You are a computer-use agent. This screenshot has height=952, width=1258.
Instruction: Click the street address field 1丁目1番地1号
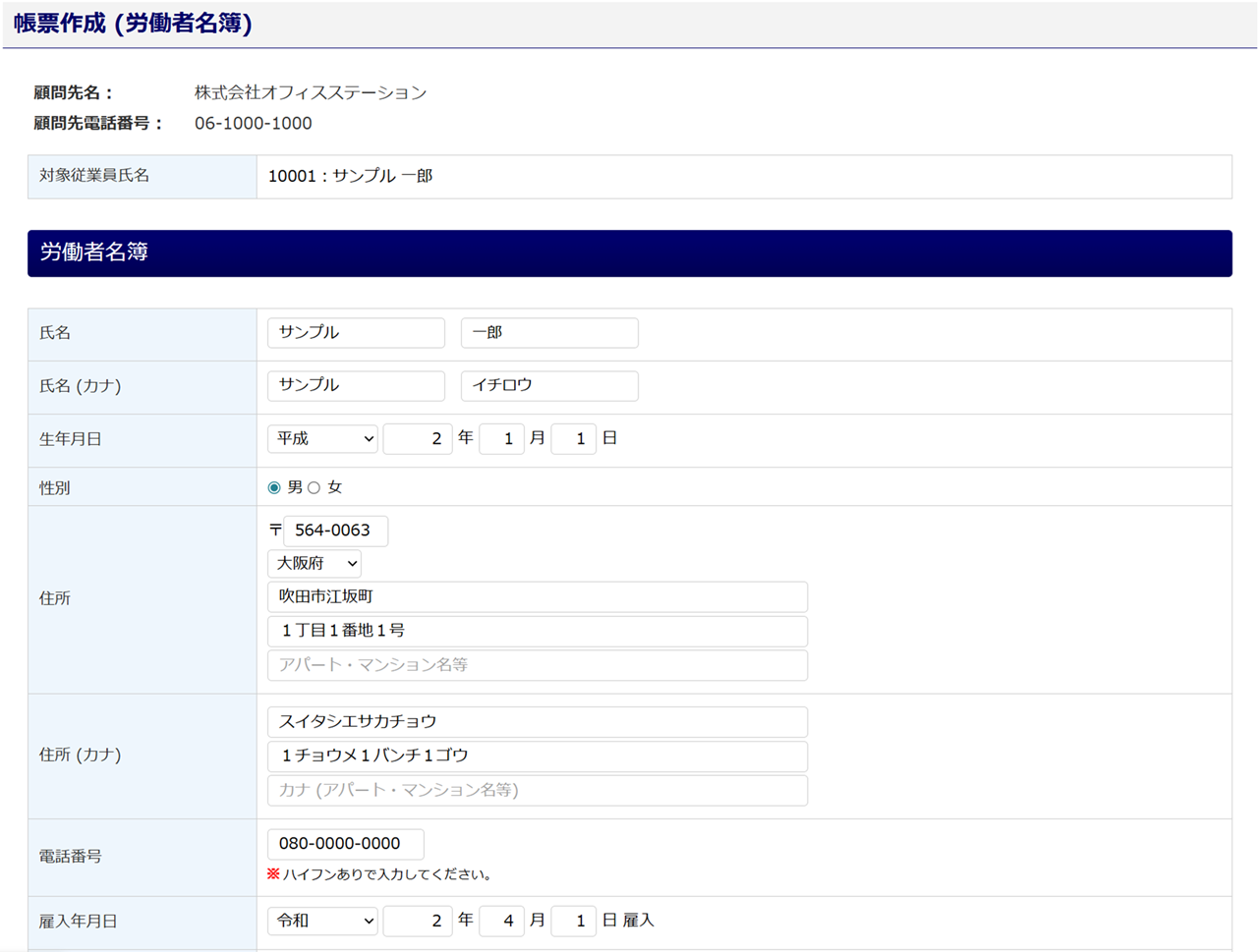pos(537,631)
